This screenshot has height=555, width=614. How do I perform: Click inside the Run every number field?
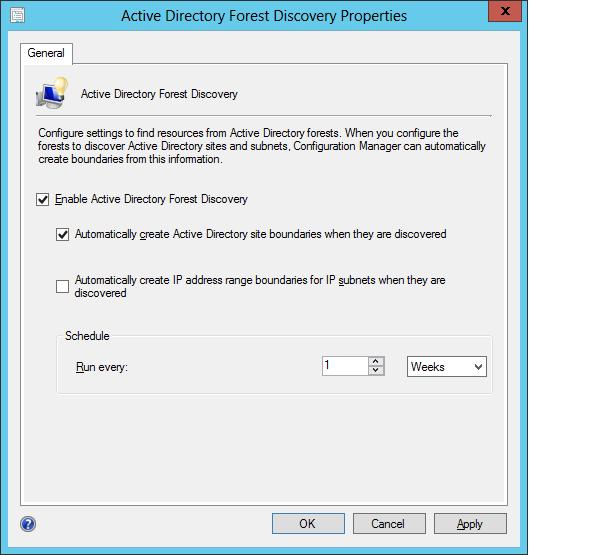click(x=345, y=366)
